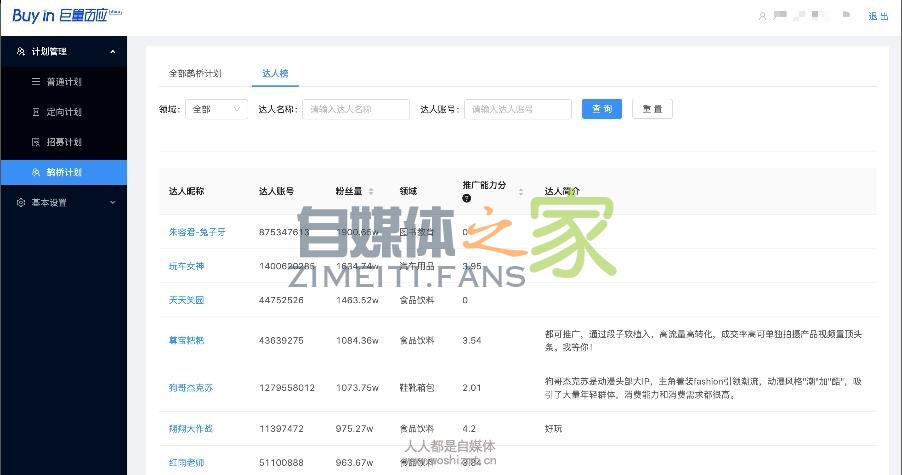The height and width of the screenshot is (475, 902).
Task: Click account number 44752526
Action: [x=281, y=300]
